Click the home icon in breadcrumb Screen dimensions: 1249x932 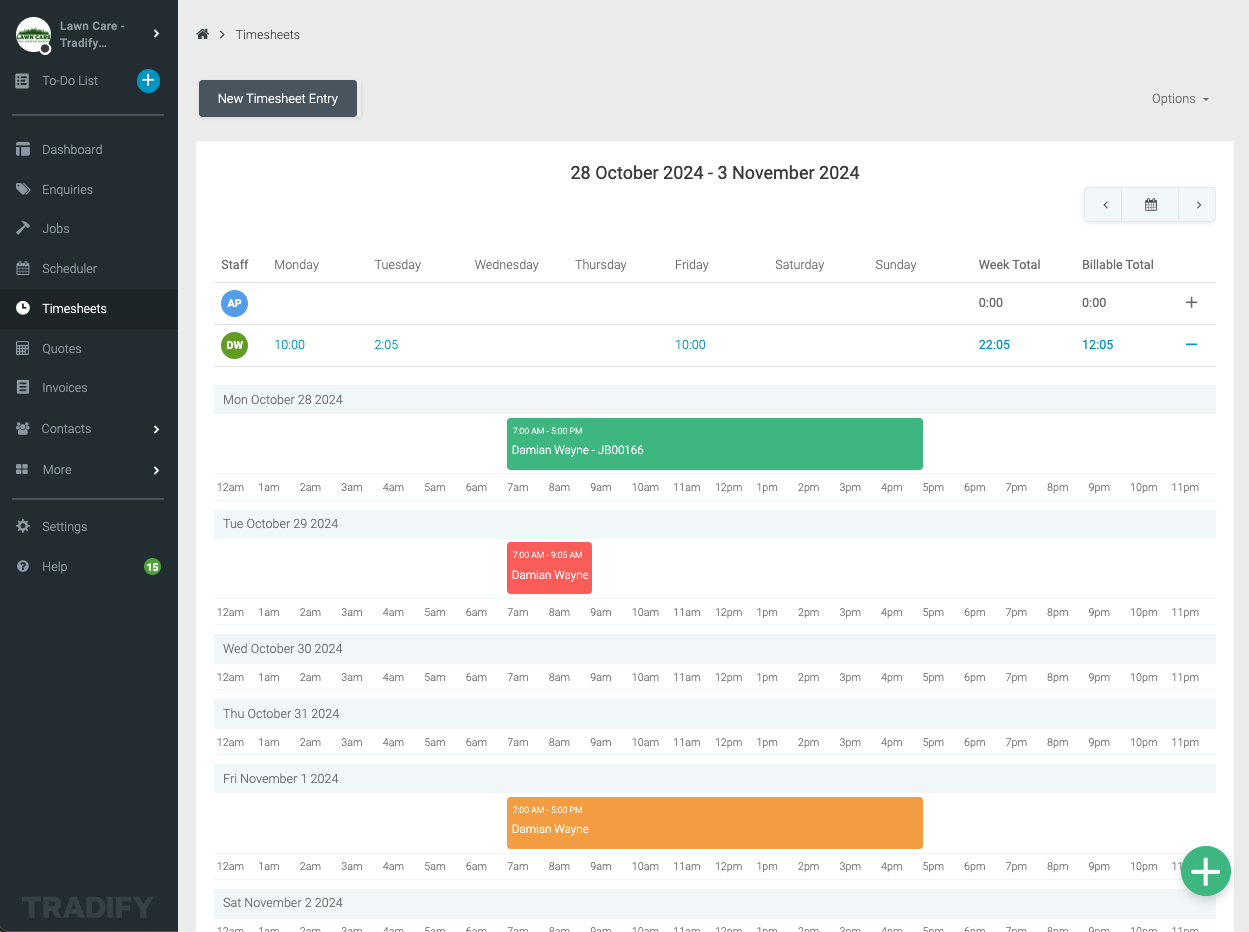203,34
